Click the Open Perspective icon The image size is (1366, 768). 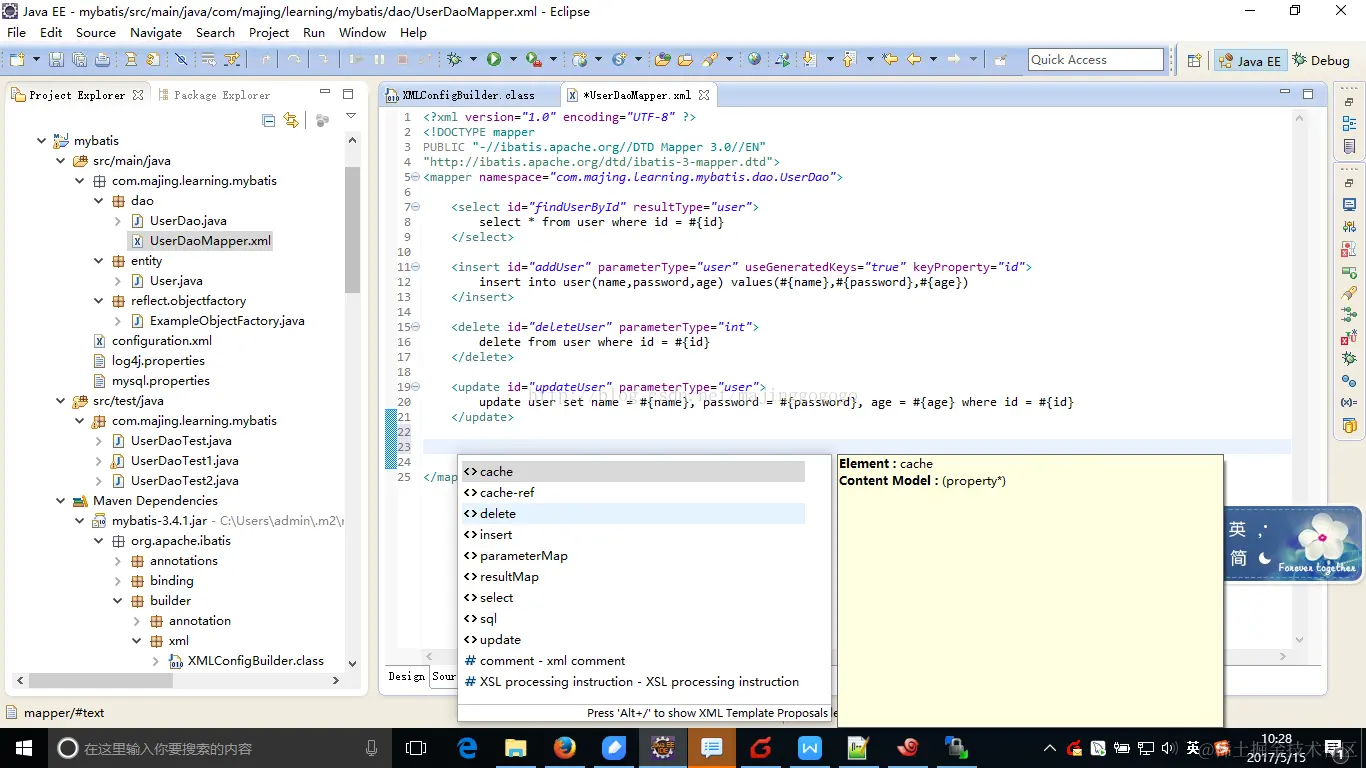tap(1194, 60)
